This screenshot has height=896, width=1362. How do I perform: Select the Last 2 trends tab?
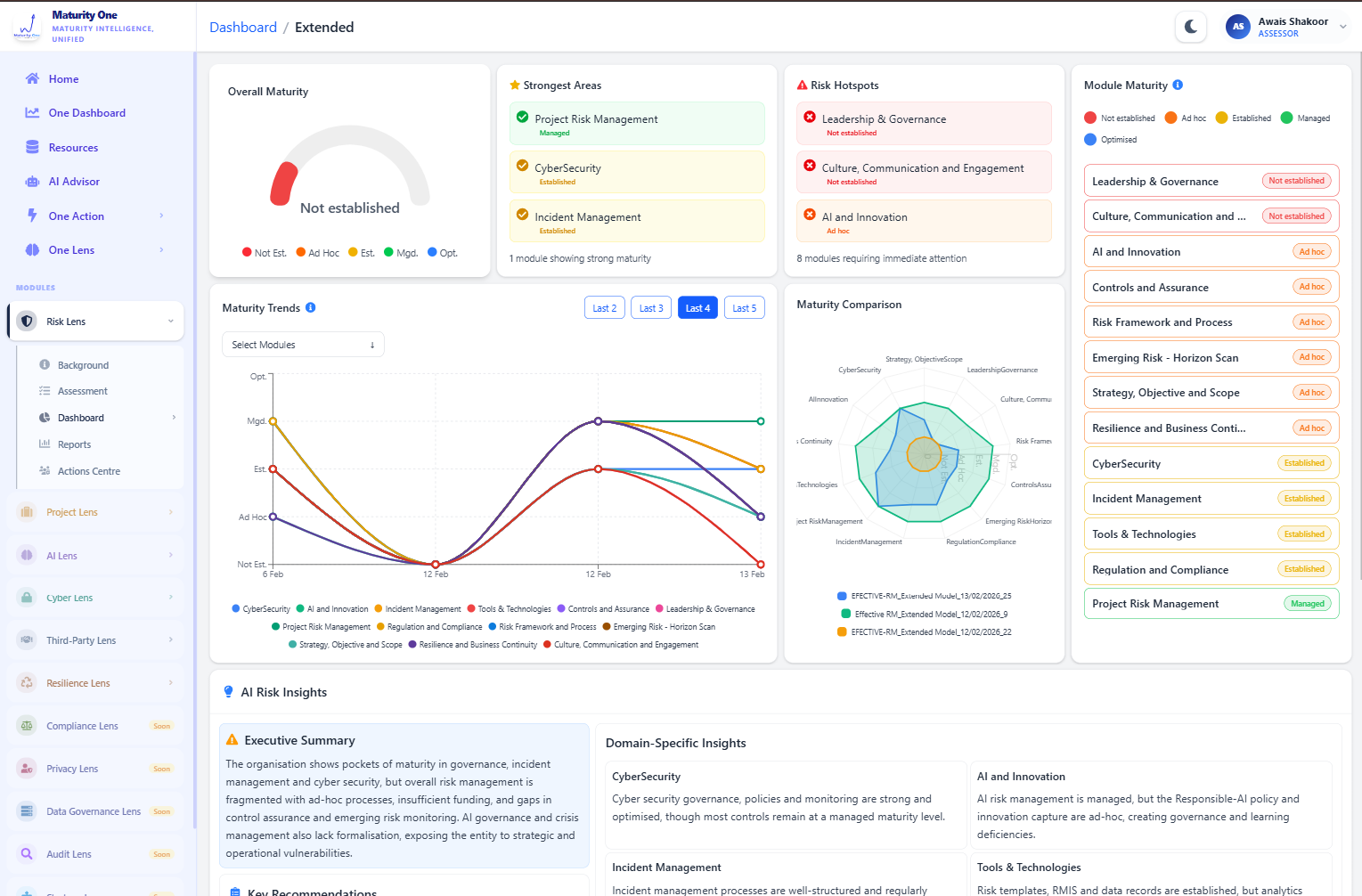pos(604,308)
